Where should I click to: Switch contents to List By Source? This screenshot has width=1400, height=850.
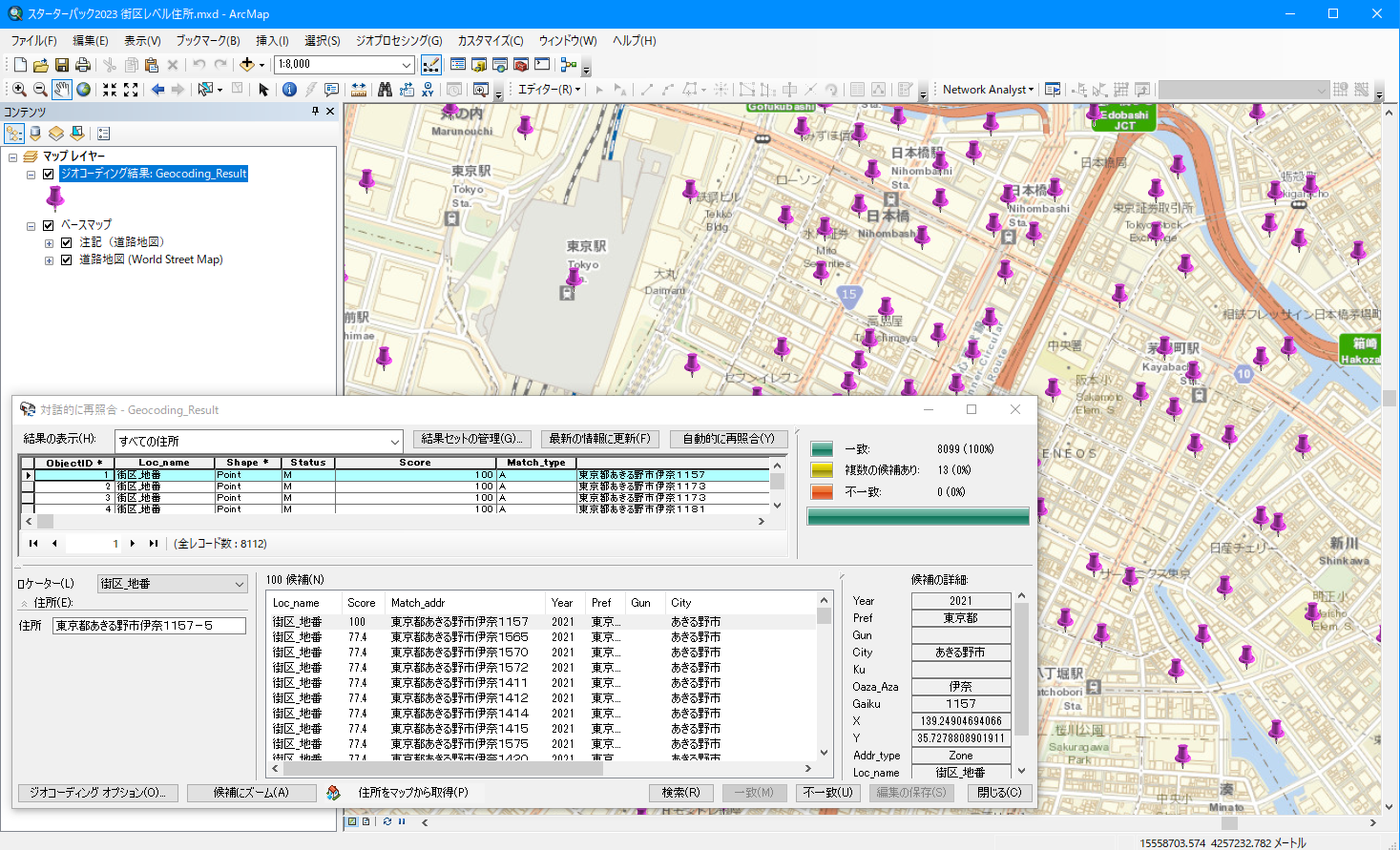pyautogui.click(x=35, y=134)
